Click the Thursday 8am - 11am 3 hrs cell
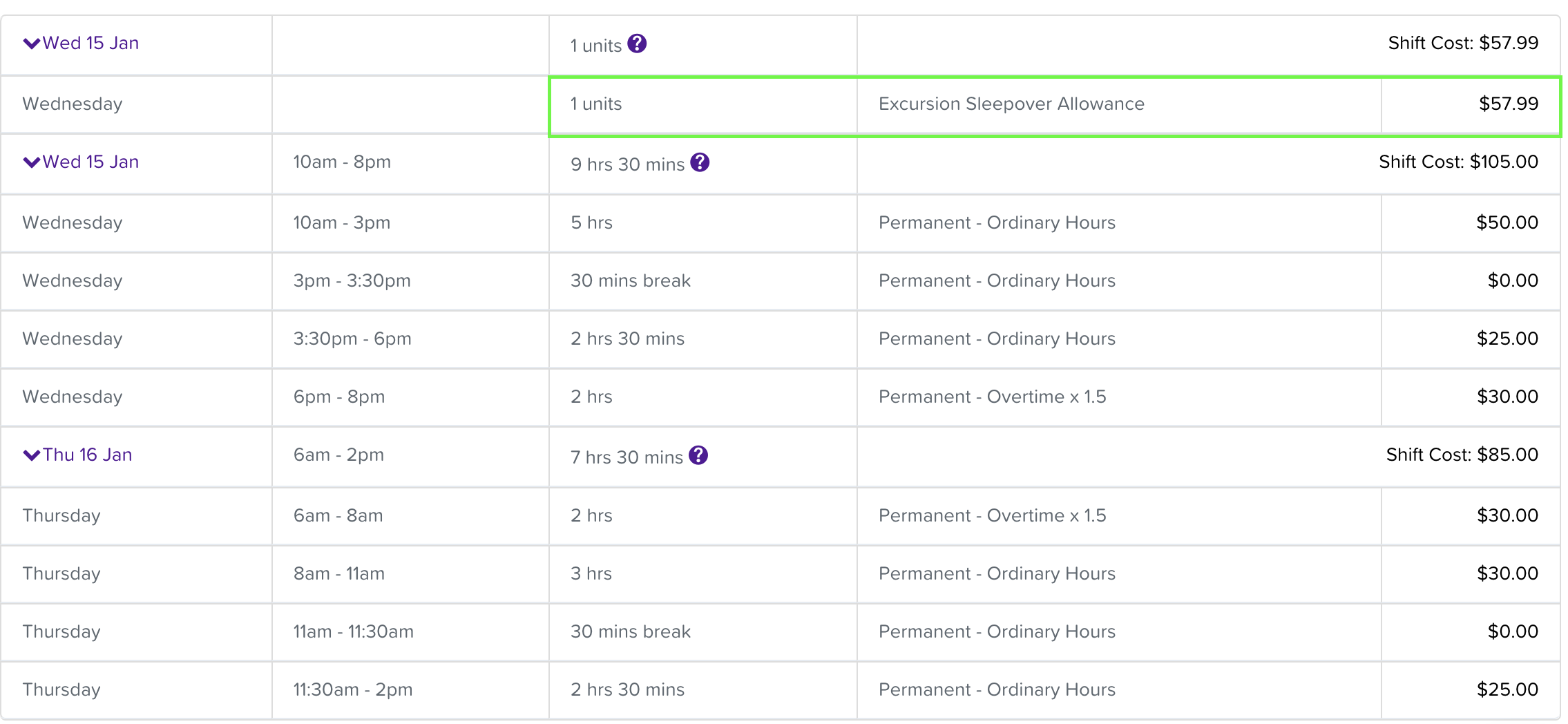This screenshot has width=1568, height=724. (702, 573)
